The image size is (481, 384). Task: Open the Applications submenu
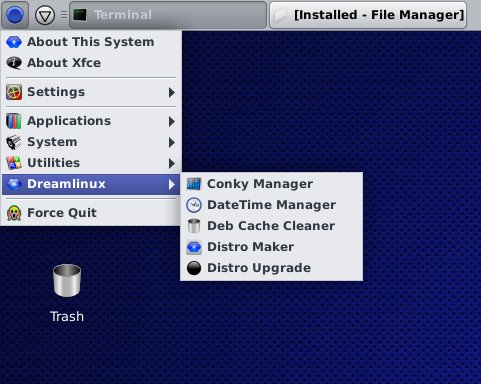click(x=91, y=121)
